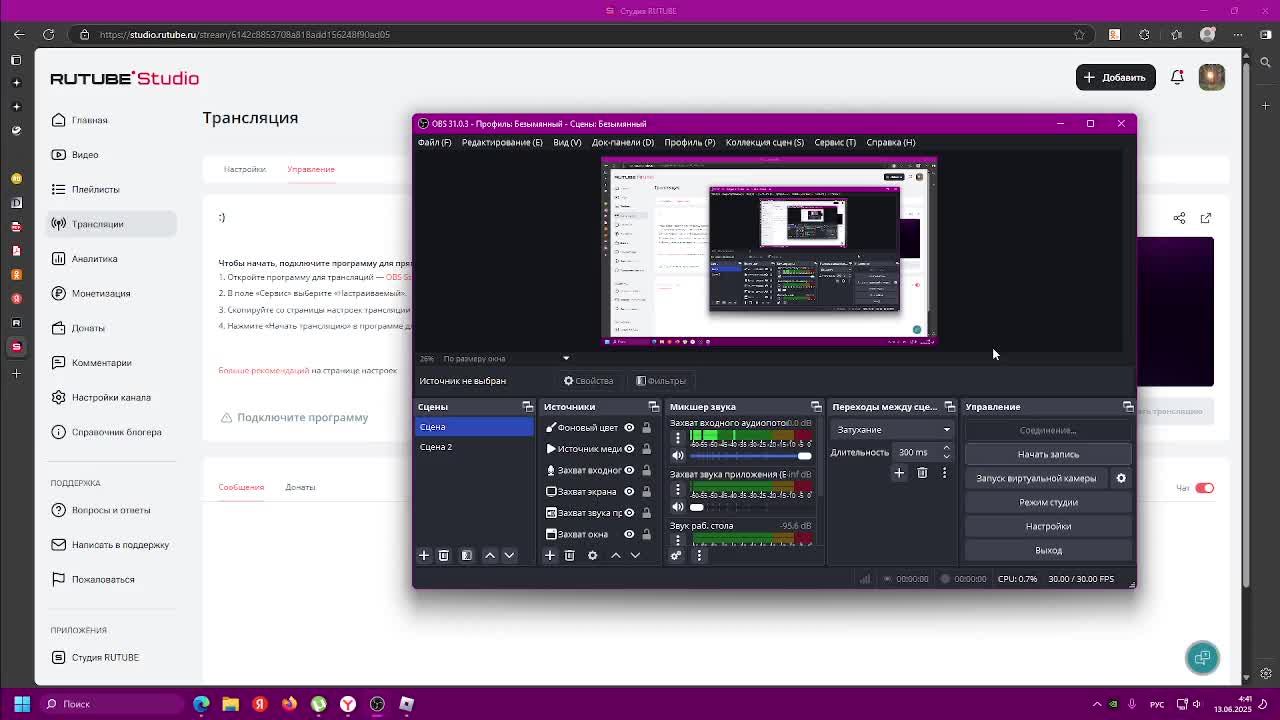Undock the Scene Transitions panel
Screen dimensions: 1280x720
point(950,407)
